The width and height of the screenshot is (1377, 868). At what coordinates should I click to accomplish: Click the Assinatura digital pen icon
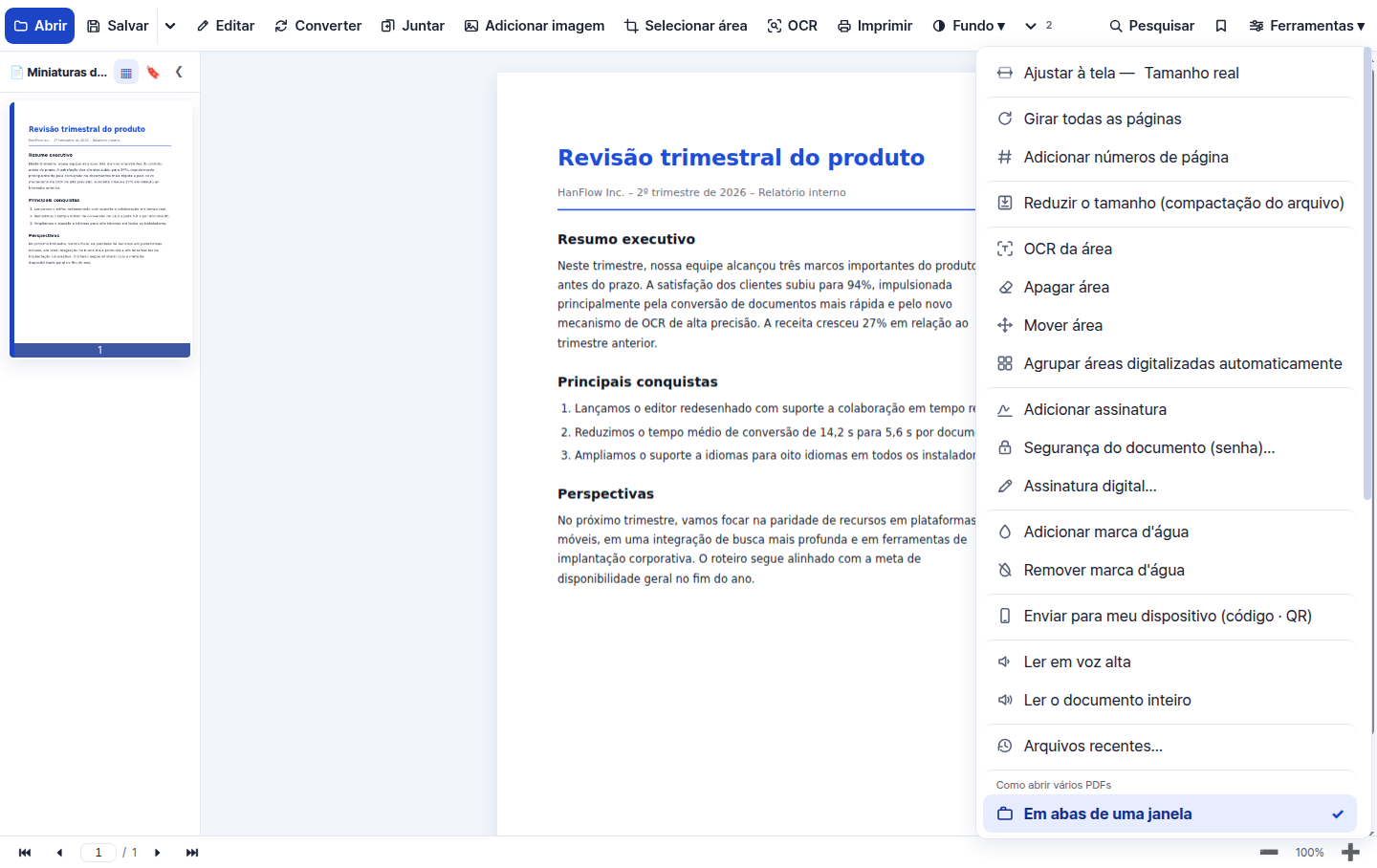tap(1005, 486)
